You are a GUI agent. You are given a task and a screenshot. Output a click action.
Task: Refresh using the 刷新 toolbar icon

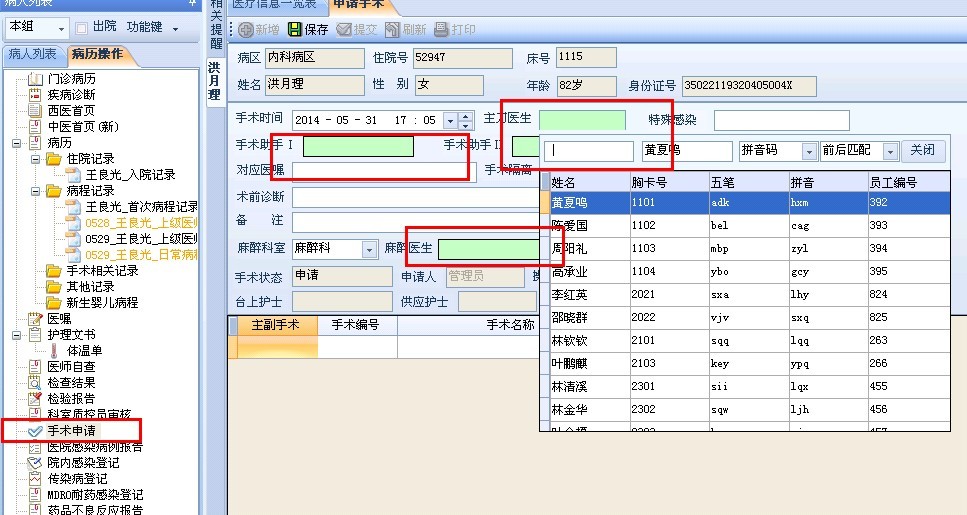pos(392,29)
